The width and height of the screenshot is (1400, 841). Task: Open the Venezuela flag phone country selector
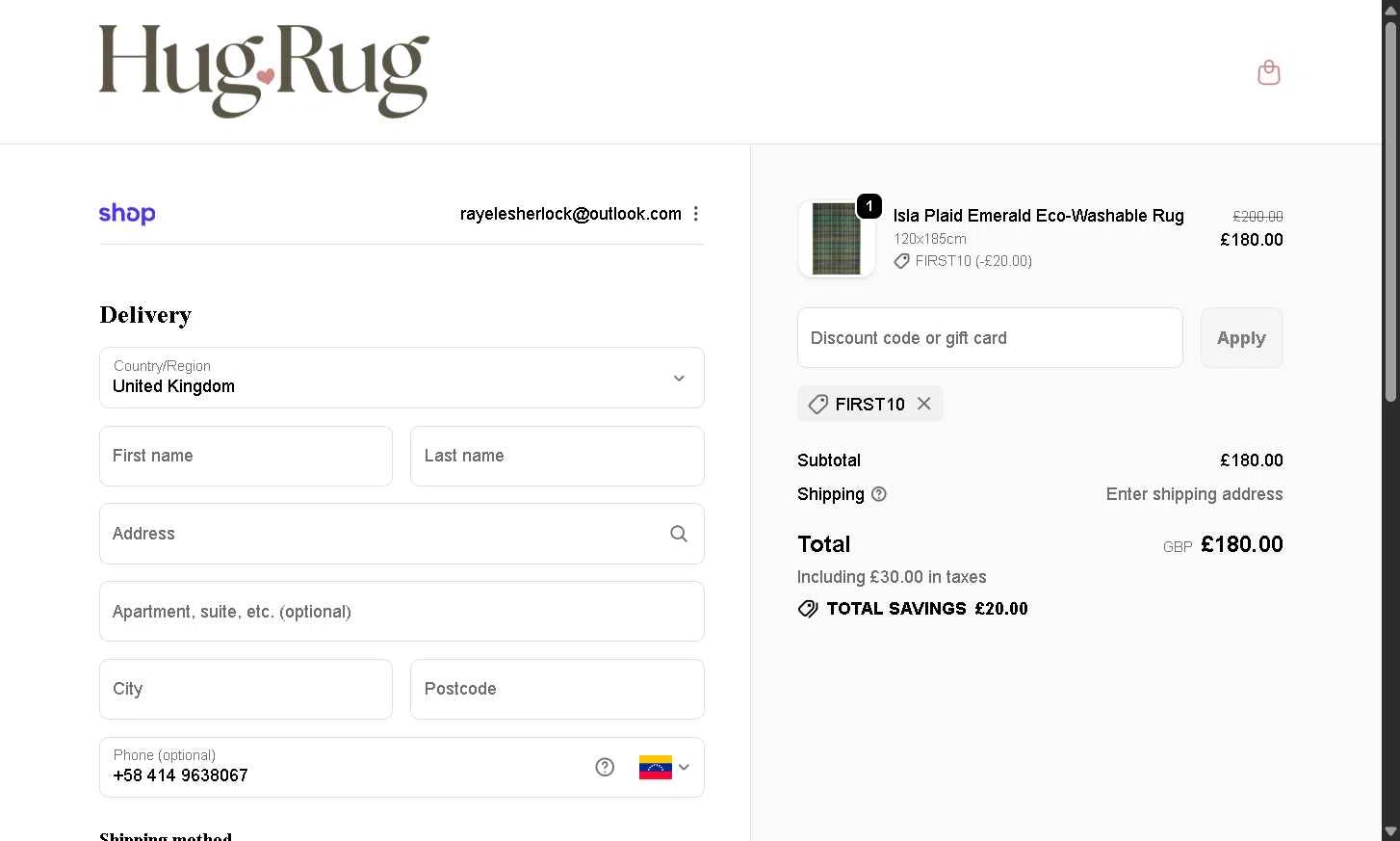[664, 767]
